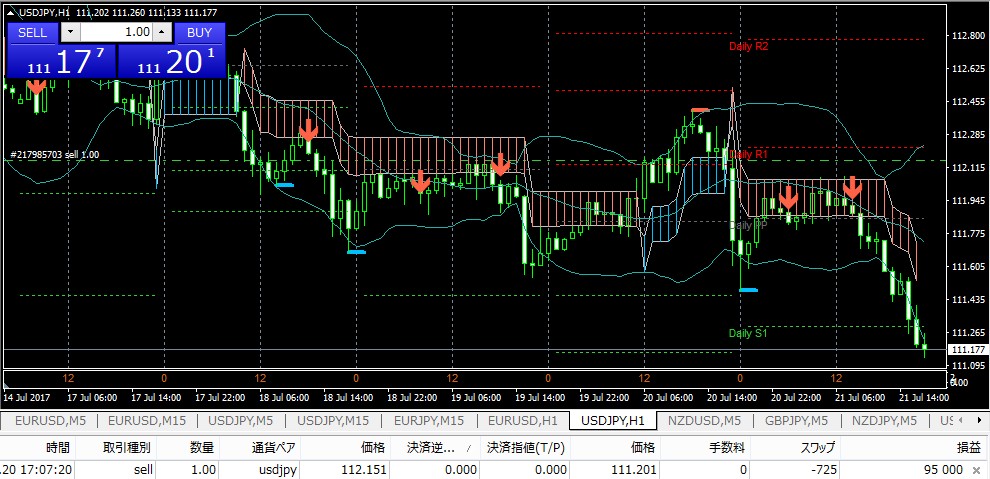Close the usdjpy sell order with X

[974, 470]
